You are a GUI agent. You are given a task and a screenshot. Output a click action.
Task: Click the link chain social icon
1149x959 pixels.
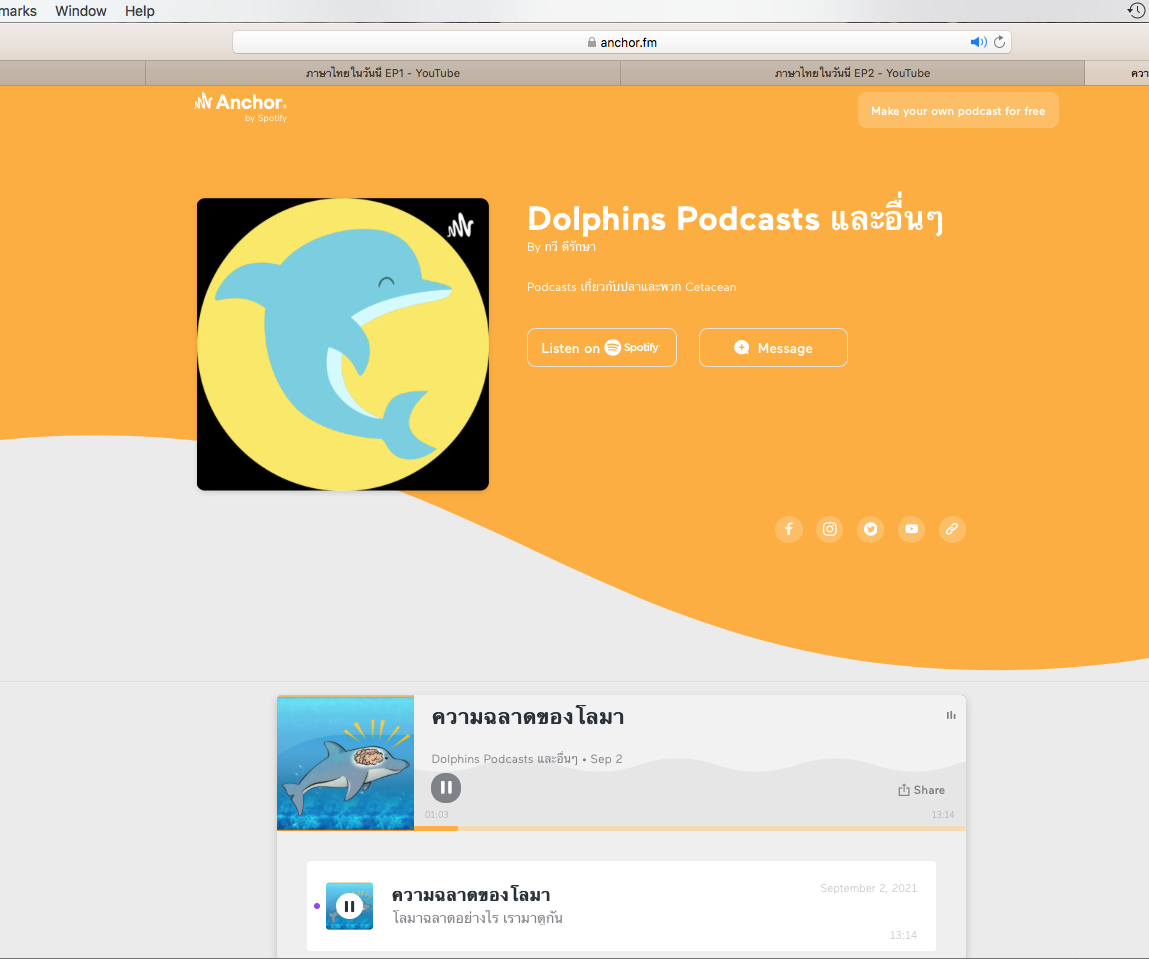point(952,529)
